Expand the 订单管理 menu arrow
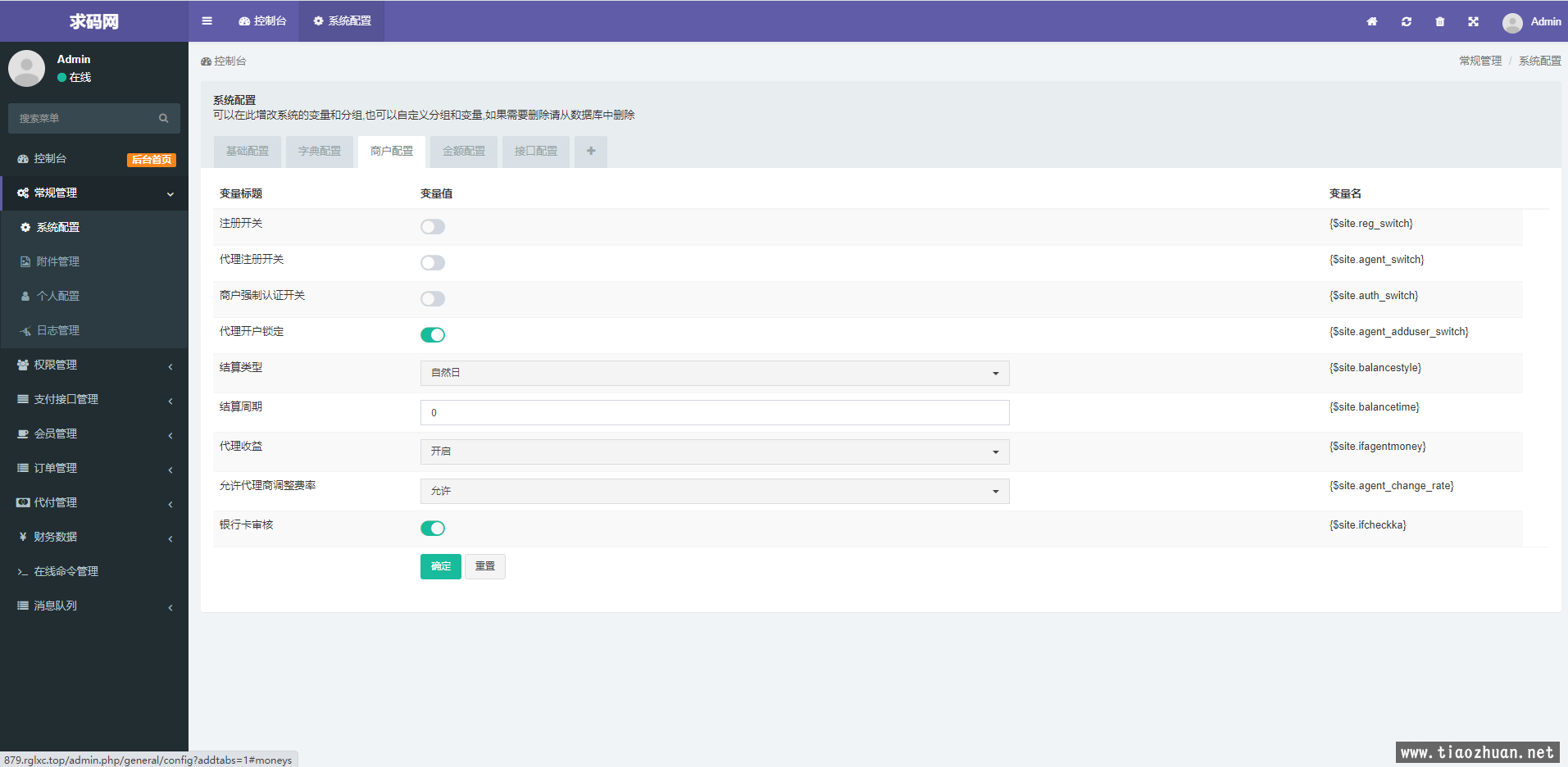 coord(170,470)
